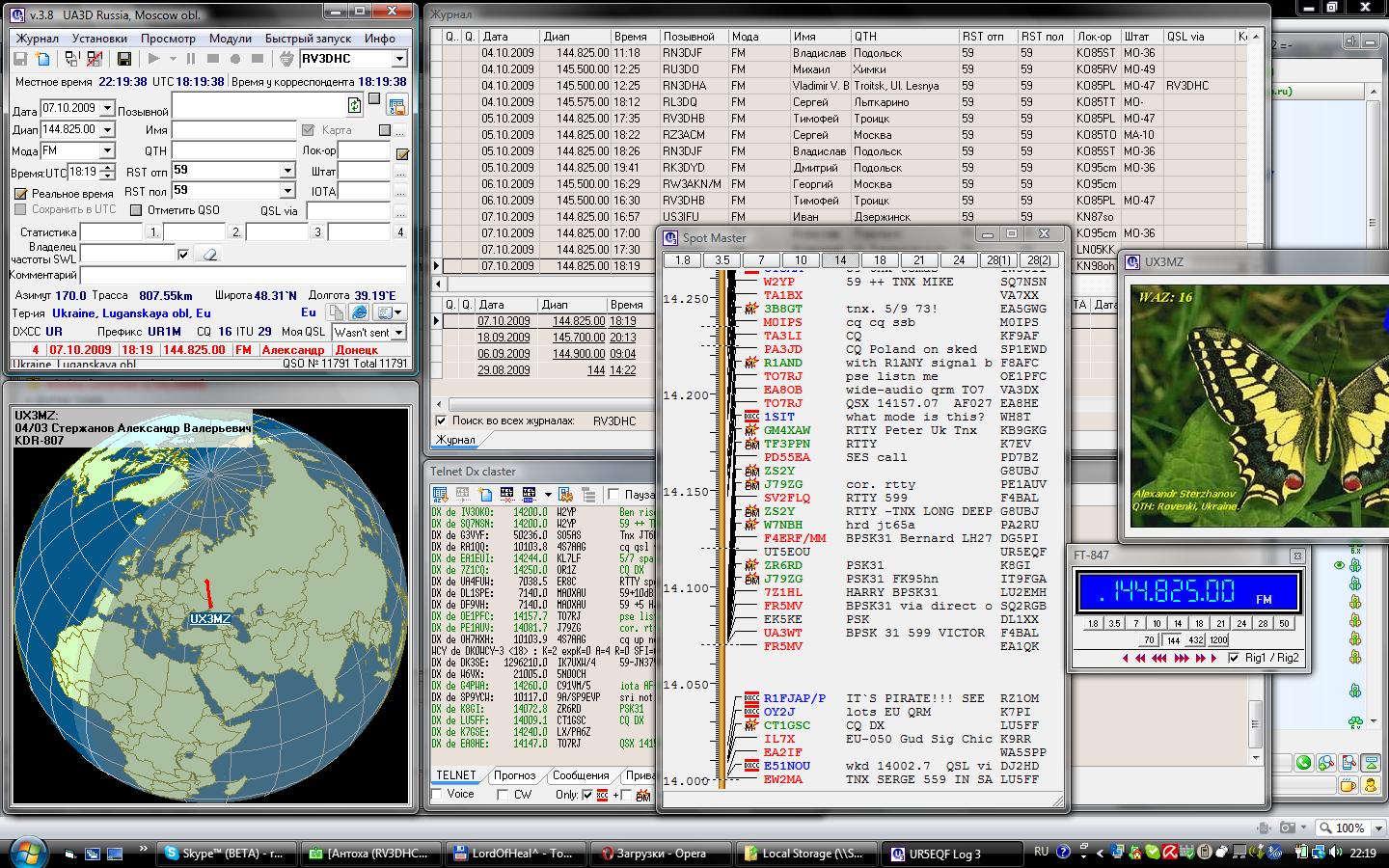Select the 28(2) band button in Spot Master
Image resolution: width=1389 pixels, height=868 pixels.
(1039, 260)
